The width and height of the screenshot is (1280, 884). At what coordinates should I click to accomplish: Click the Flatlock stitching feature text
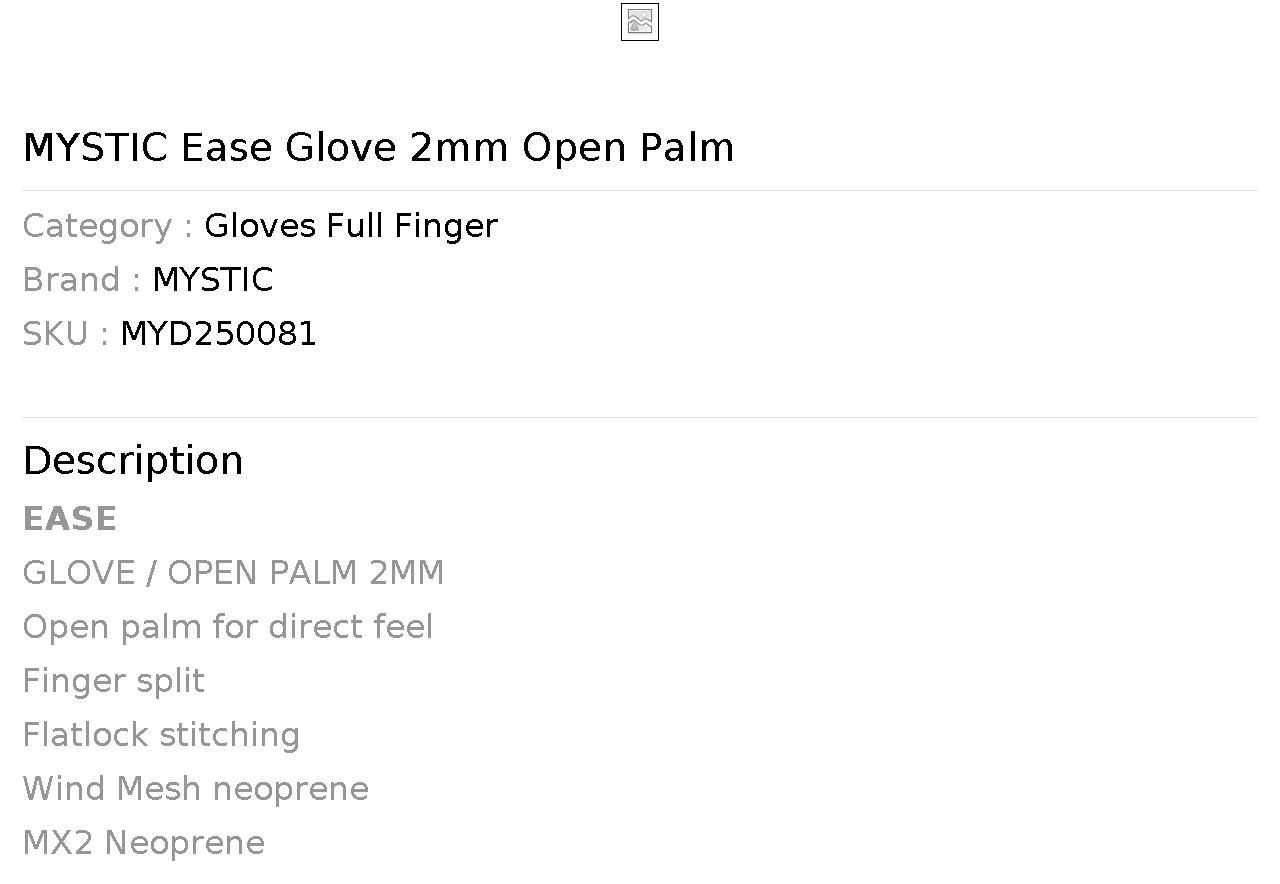tap(161, 735)
